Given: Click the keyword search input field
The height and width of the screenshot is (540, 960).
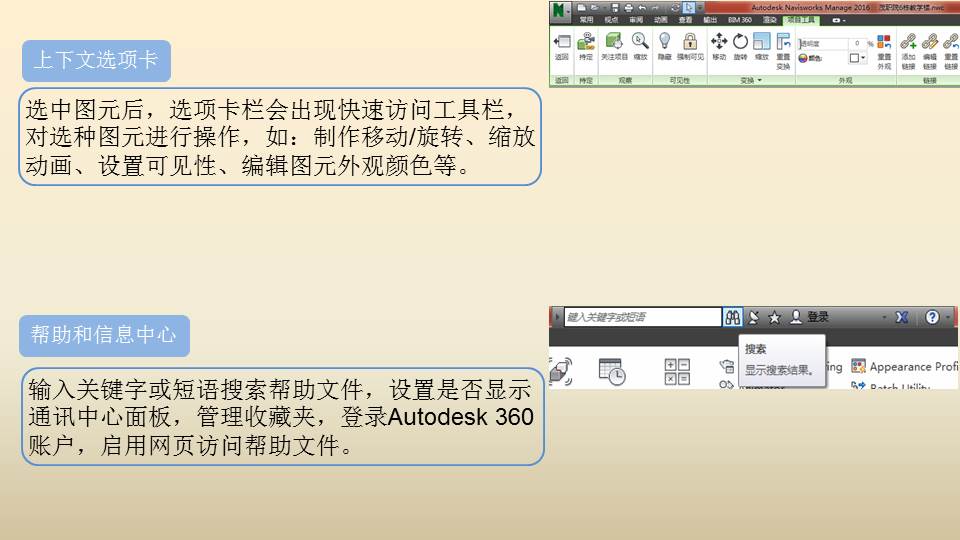Looking at the screenshot, I should [x=642, y=317].
